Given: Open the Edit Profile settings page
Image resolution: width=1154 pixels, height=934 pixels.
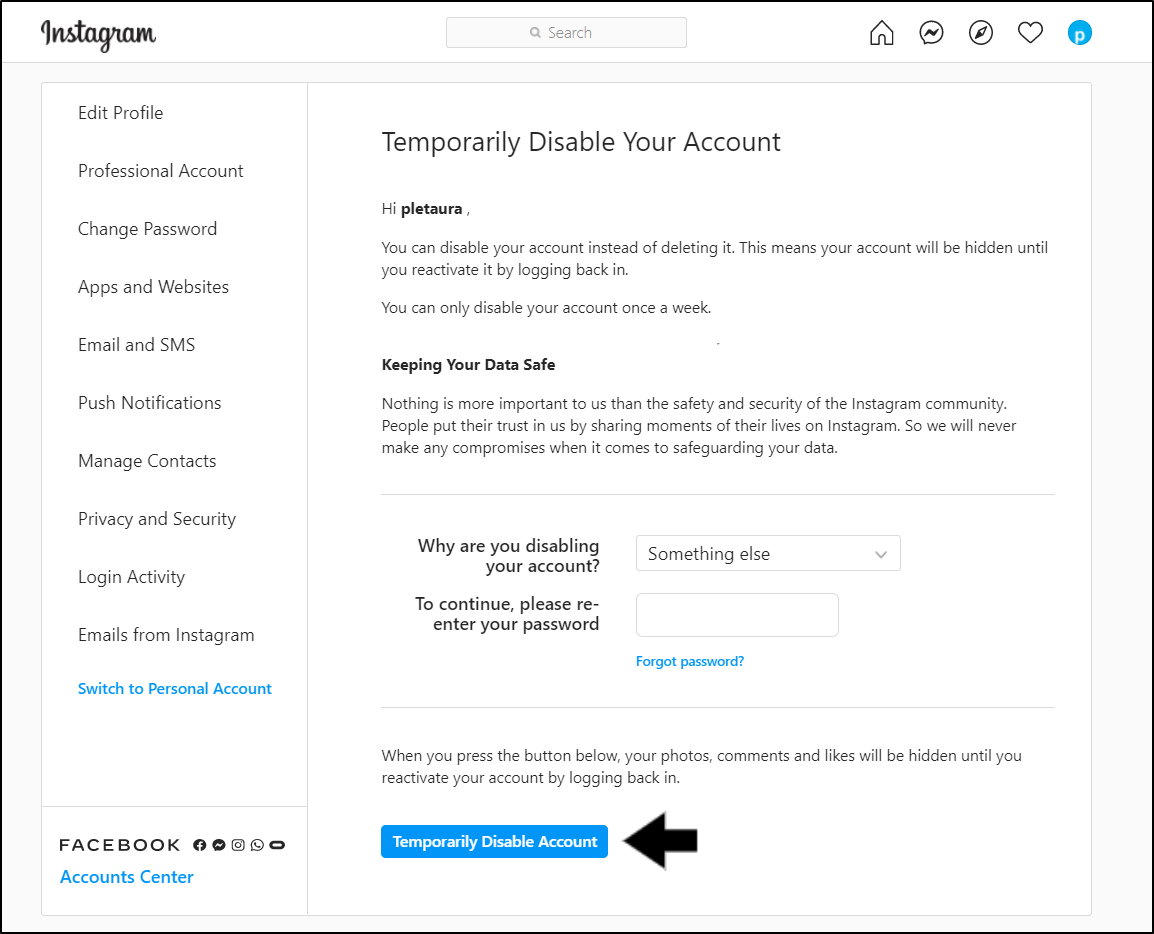Looking at the screenshot, I should click(121, 113).
